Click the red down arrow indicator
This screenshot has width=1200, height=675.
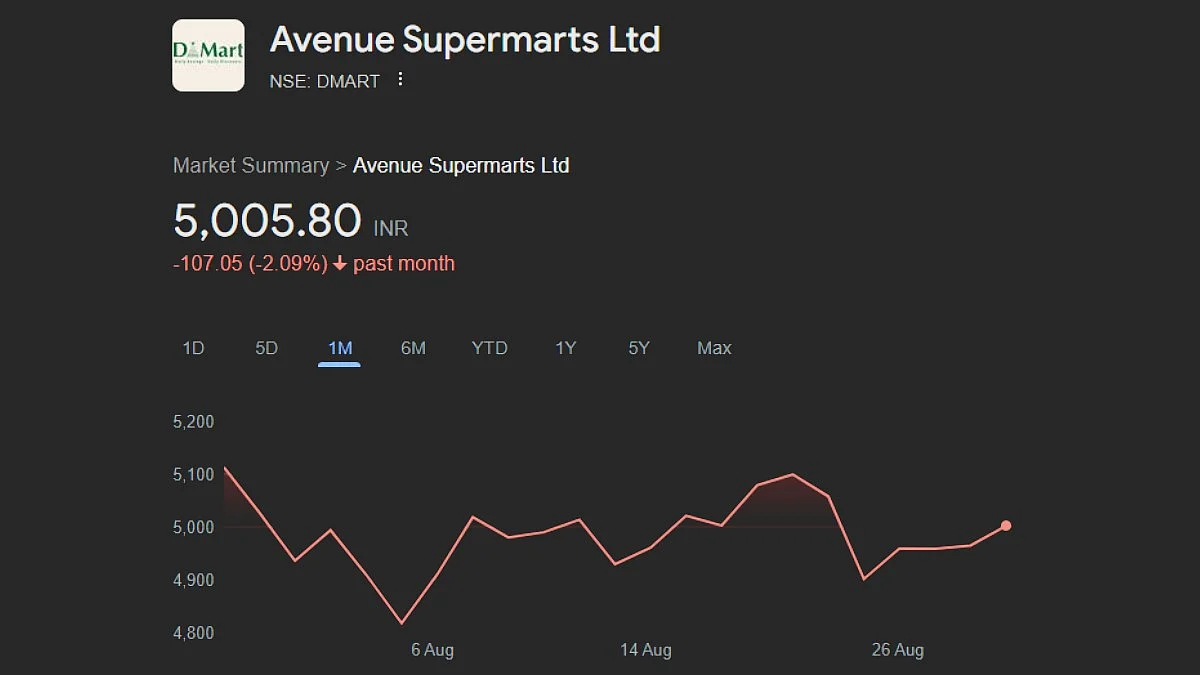pos(340,264)
